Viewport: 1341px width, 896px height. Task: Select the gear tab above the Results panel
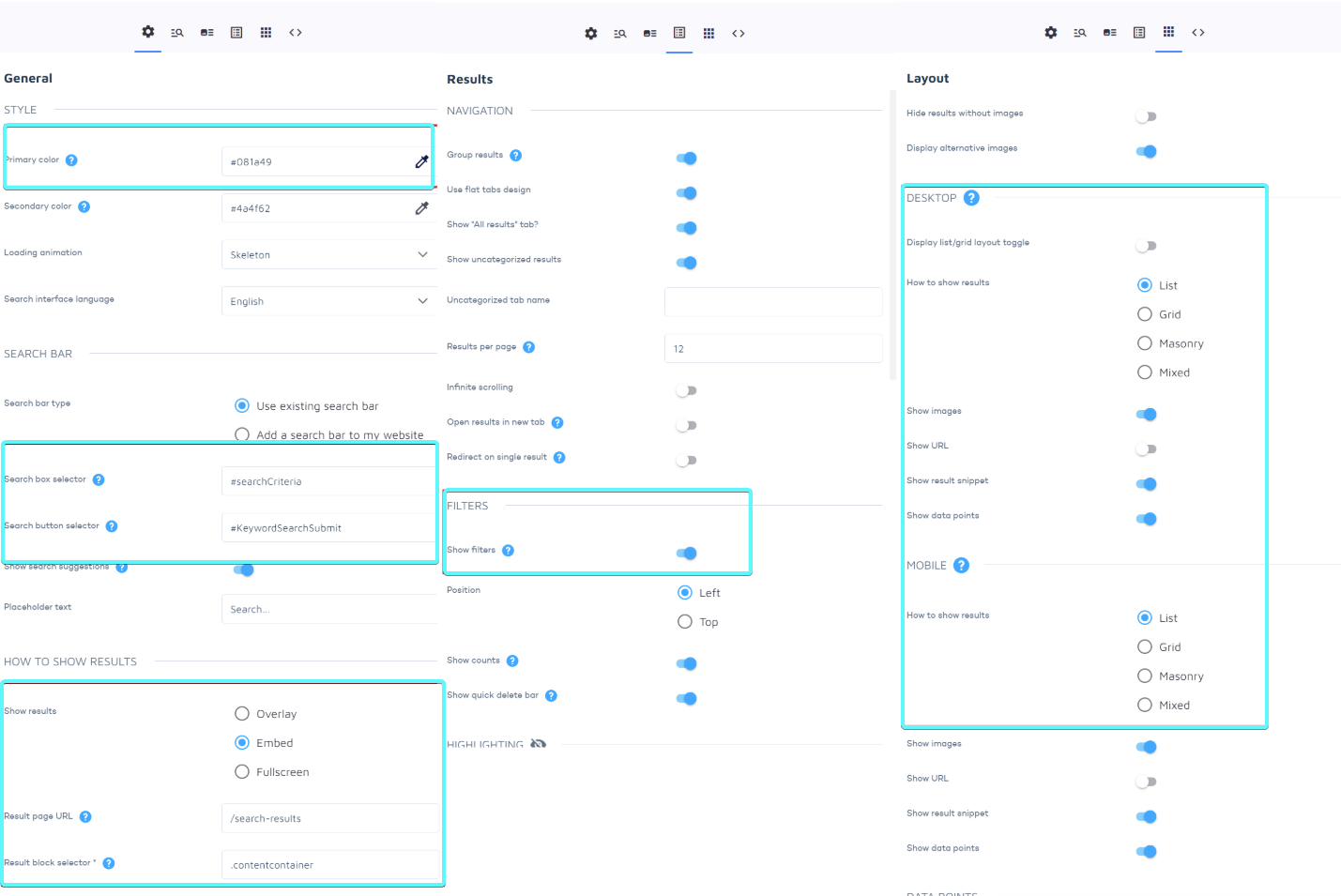pyautogui.click(x=590, y=34)
